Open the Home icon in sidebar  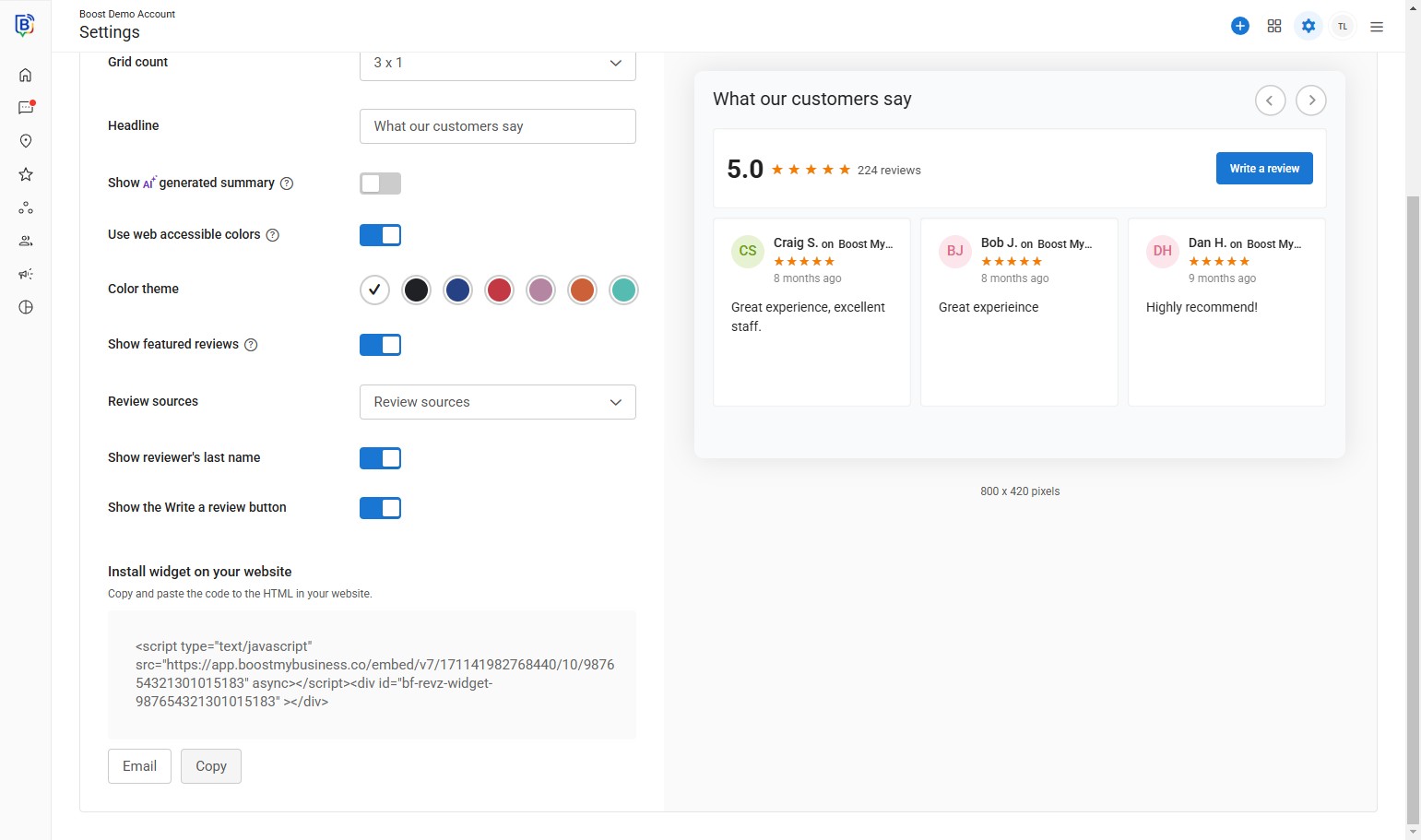pyautogui.click(x=26, y=75)
